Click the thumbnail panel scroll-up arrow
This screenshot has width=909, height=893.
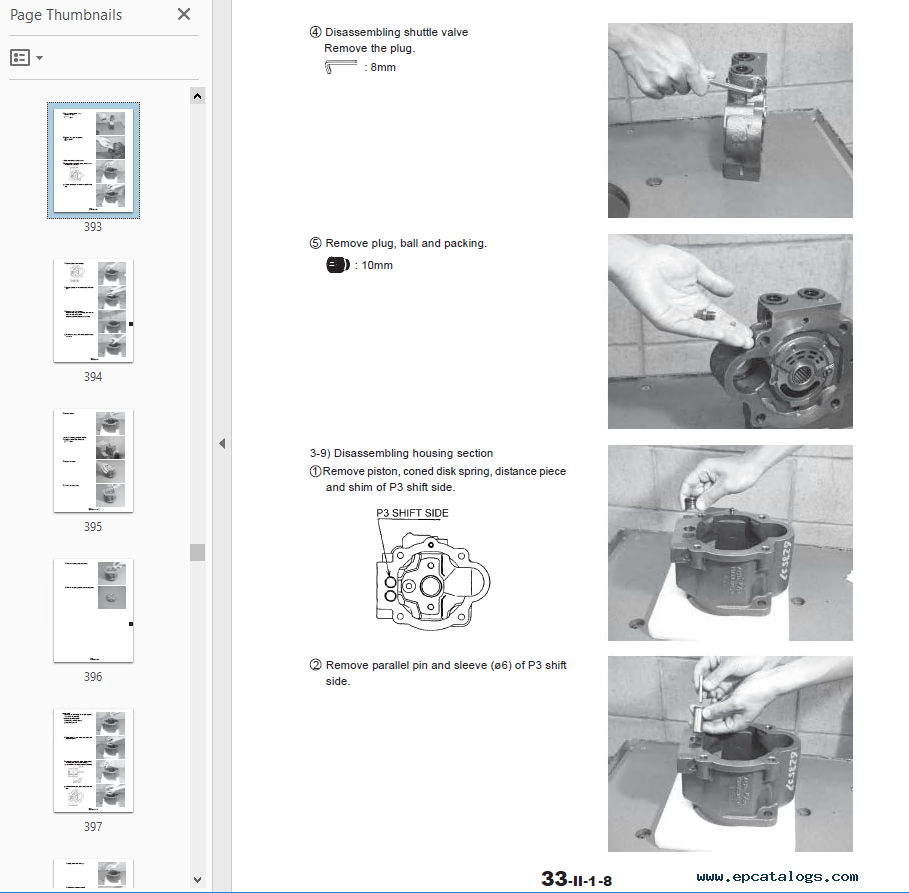(x=197, y=96)
